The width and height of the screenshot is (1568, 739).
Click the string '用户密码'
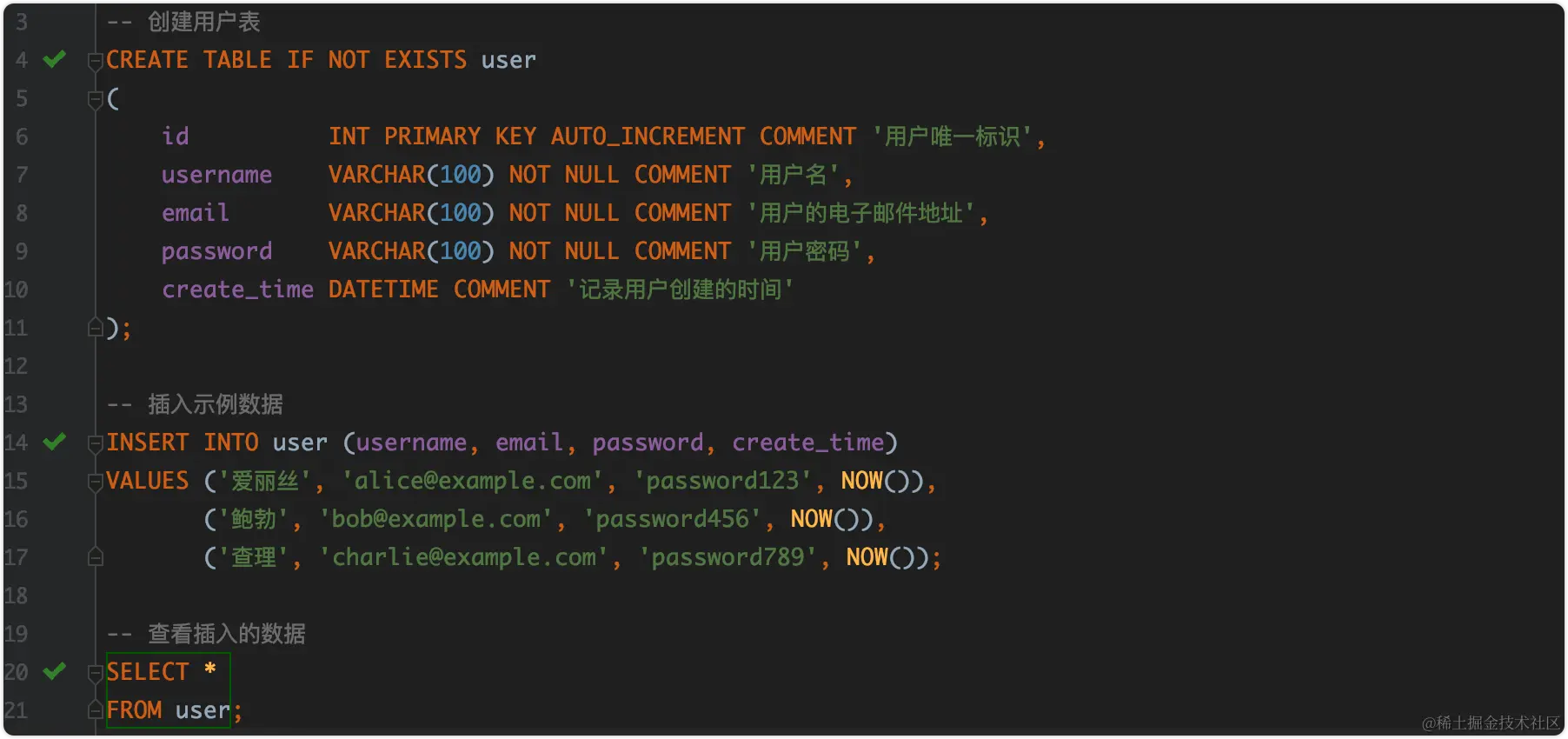(x=804, y=251)
